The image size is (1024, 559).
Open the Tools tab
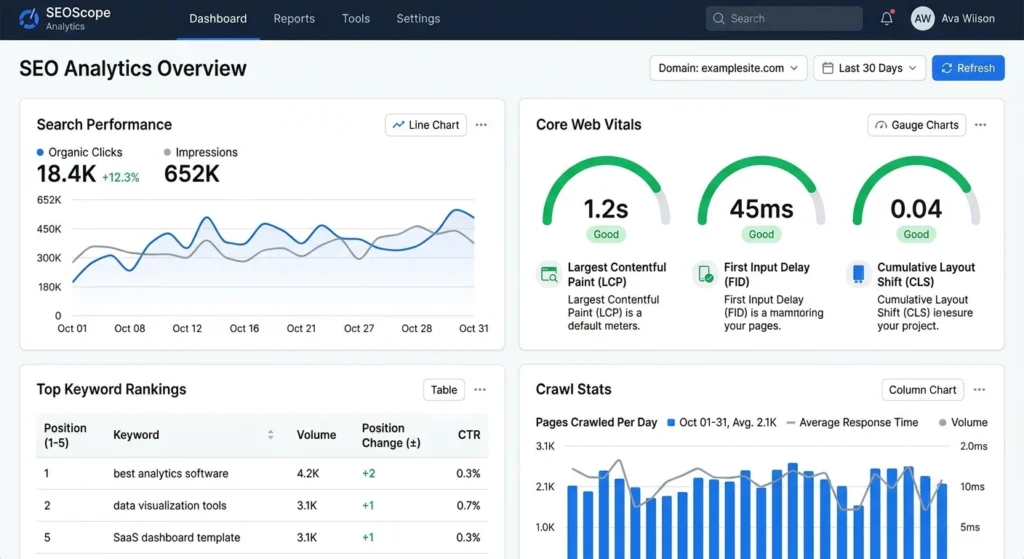(x=356, y=19)
